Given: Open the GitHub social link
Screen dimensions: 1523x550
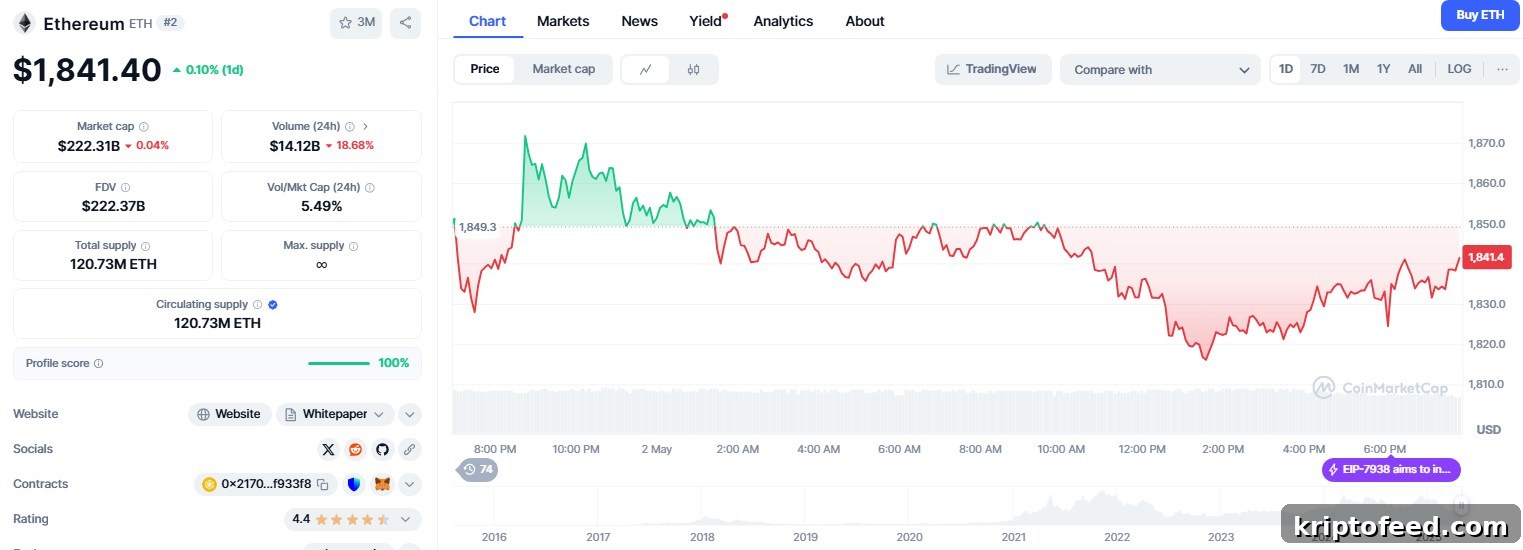Looking at the screenshot, I should coord(382,449).
